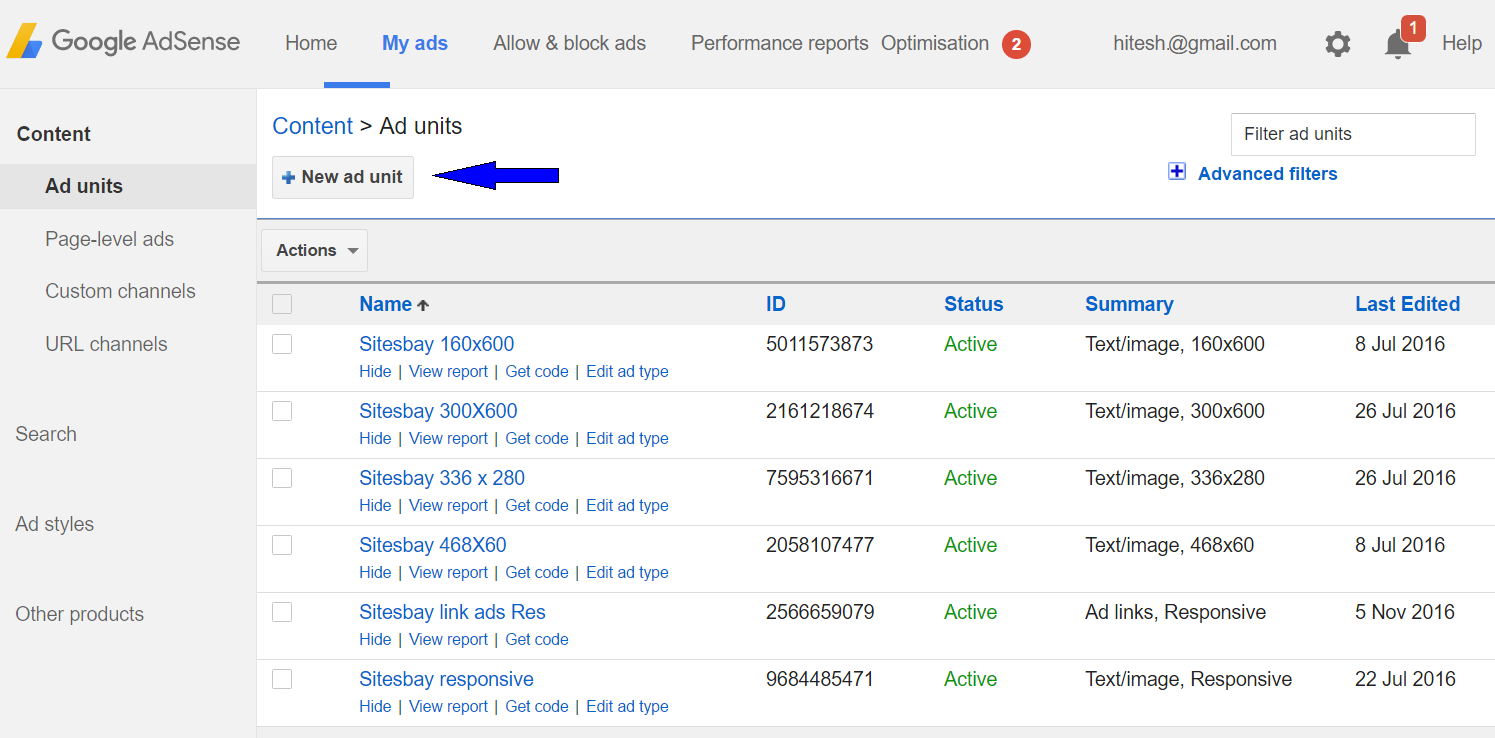Open Performance reports tab
Screen dimensions: 1495x738
coord(779,43)
